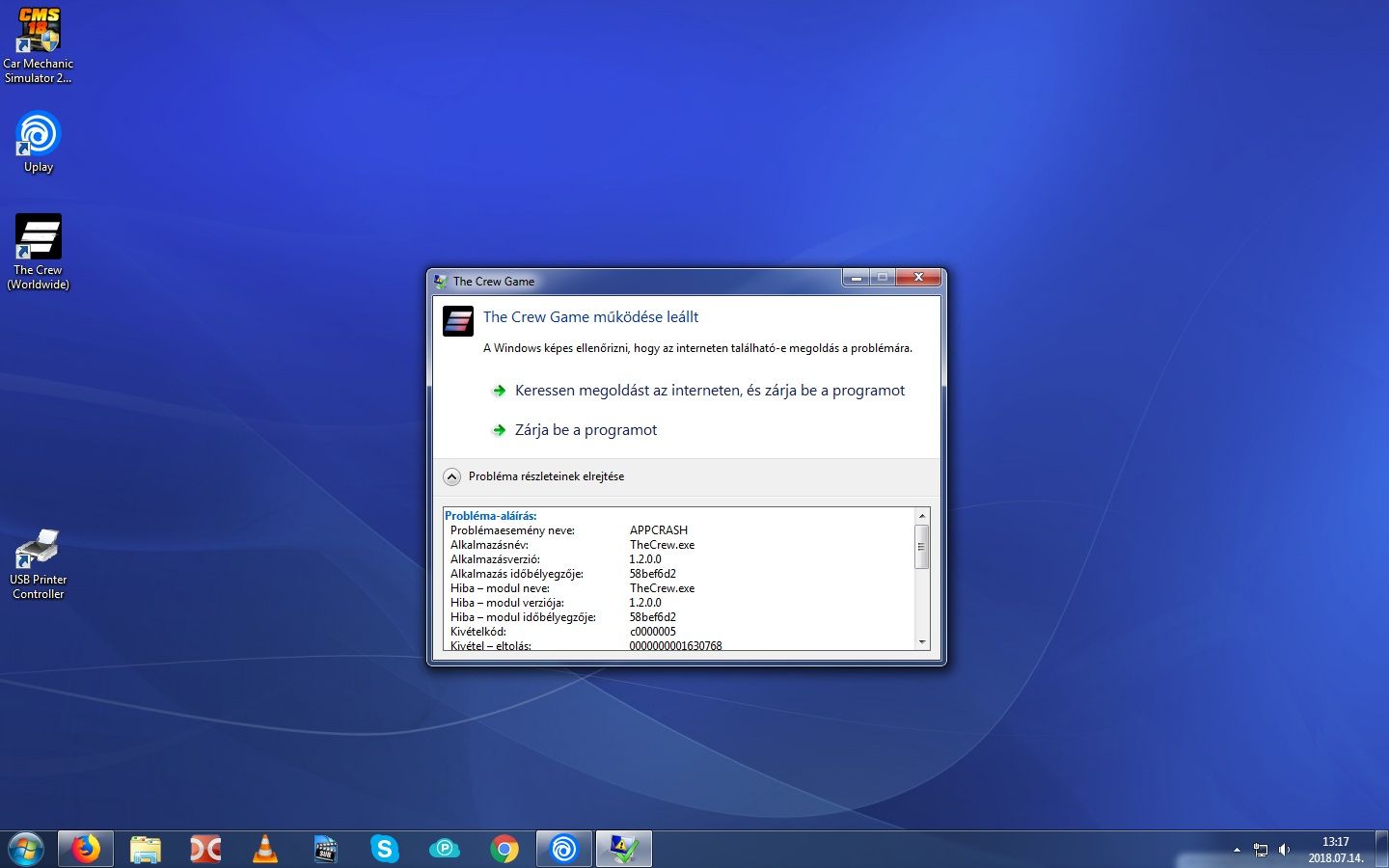
Task: Open the Windows Start menu
Action: point(25,849)
